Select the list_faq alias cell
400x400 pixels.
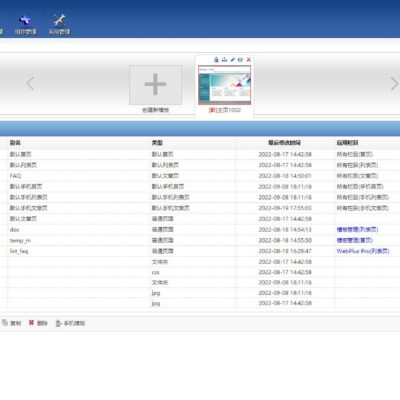19,251
